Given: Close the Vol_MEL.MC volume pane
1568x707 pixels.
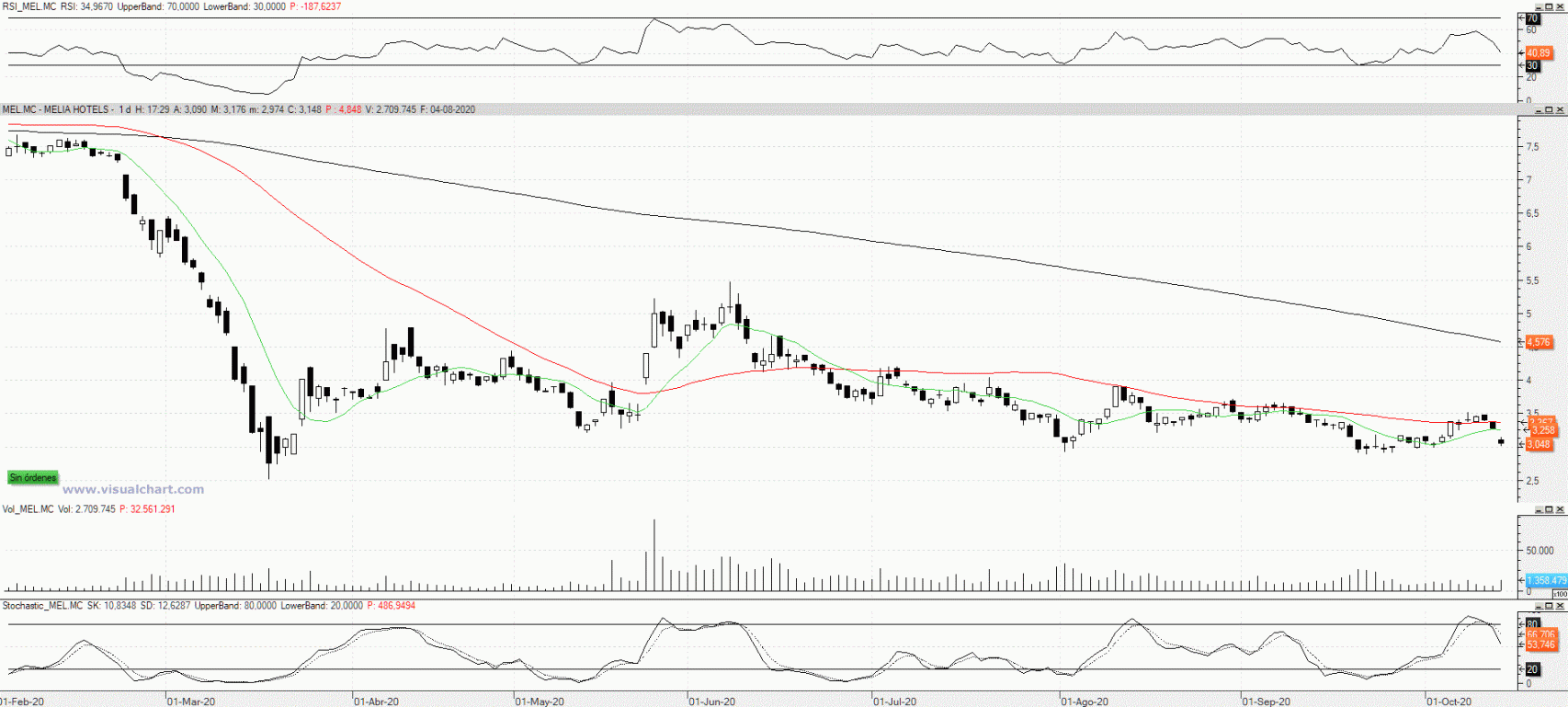Looking at the screenshot, I should [x=1560, y=509].
